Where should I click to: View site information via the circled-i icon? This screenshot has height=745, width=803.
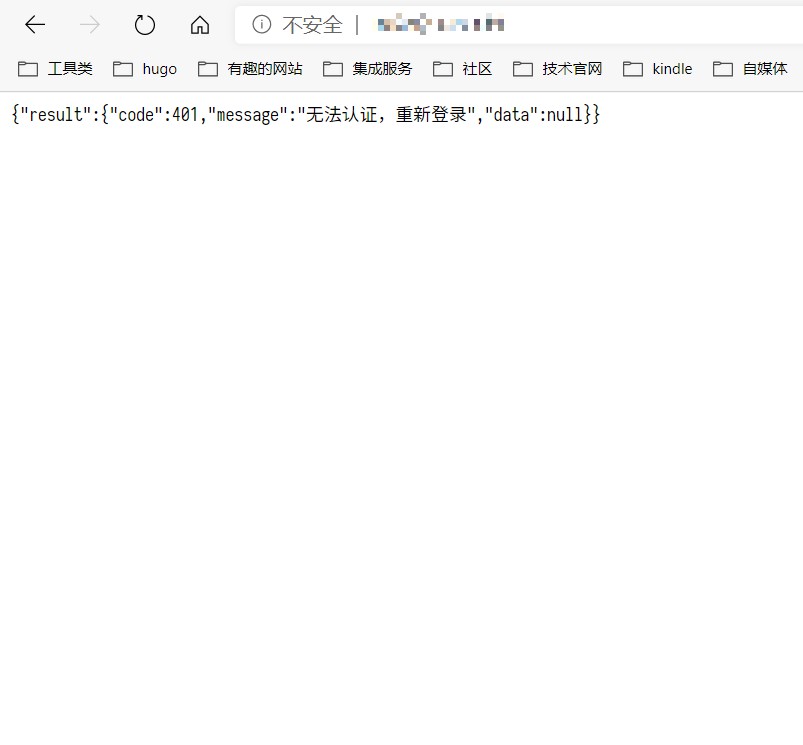[261, 25]
